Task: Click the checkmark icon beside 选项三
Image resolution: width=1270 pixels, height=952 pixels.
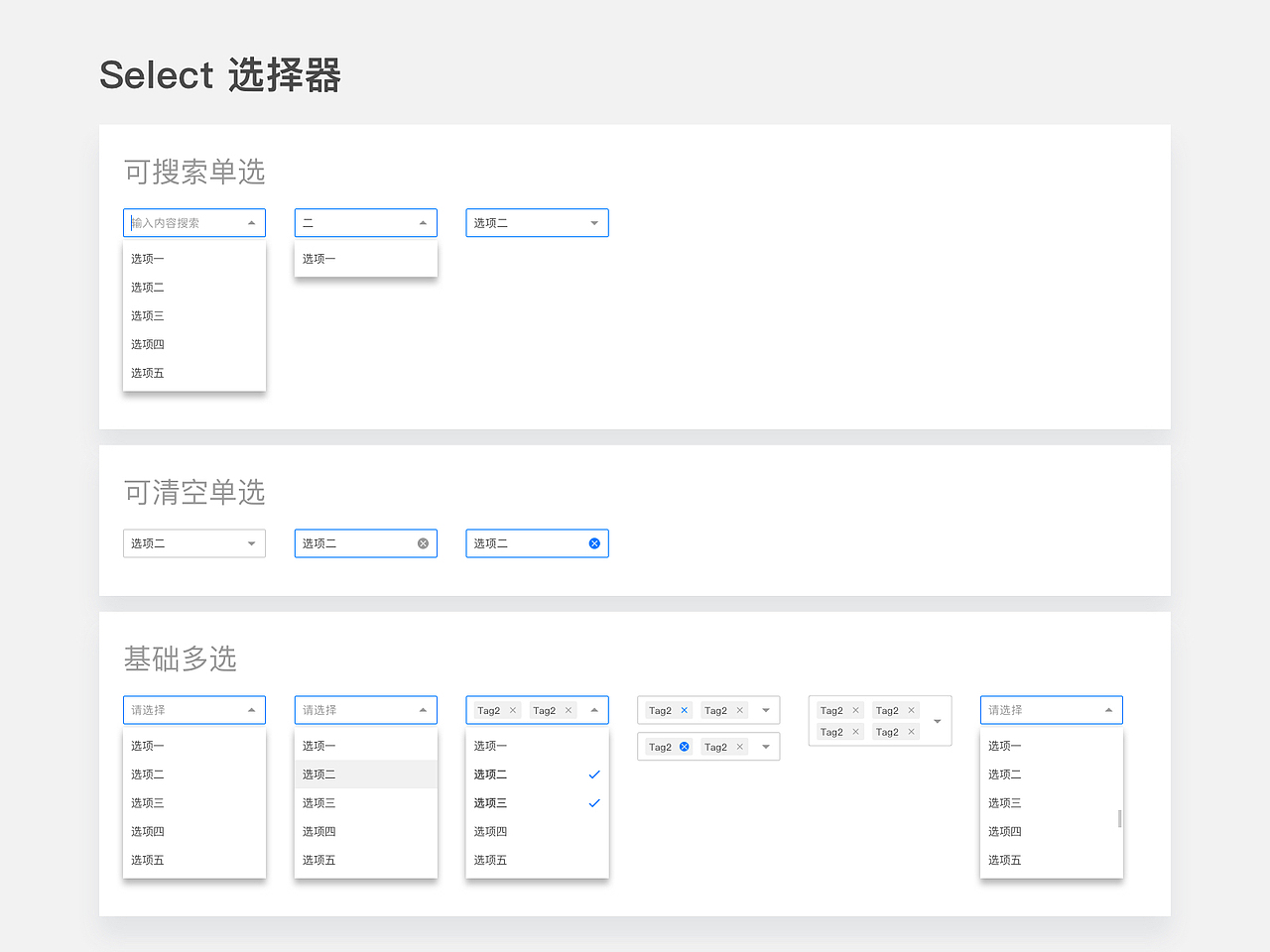Action: pyautogui.click(x=593, y=803)
